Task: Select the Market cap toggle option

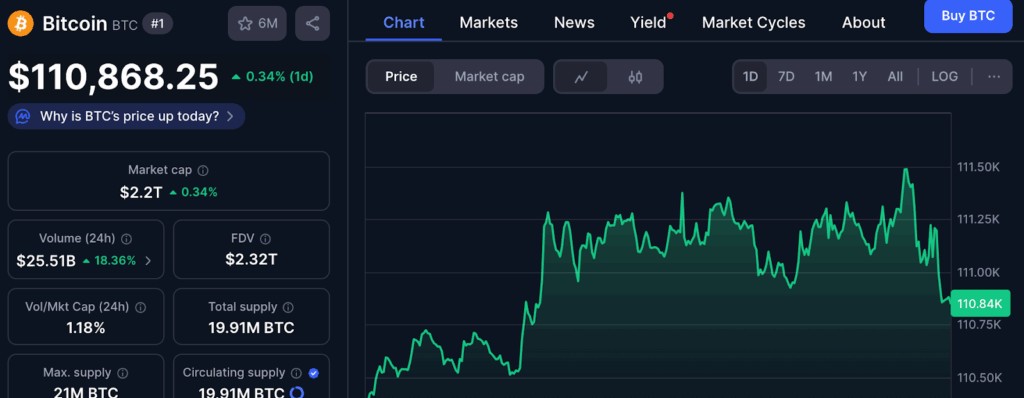Action: click(x=489, y=77)
